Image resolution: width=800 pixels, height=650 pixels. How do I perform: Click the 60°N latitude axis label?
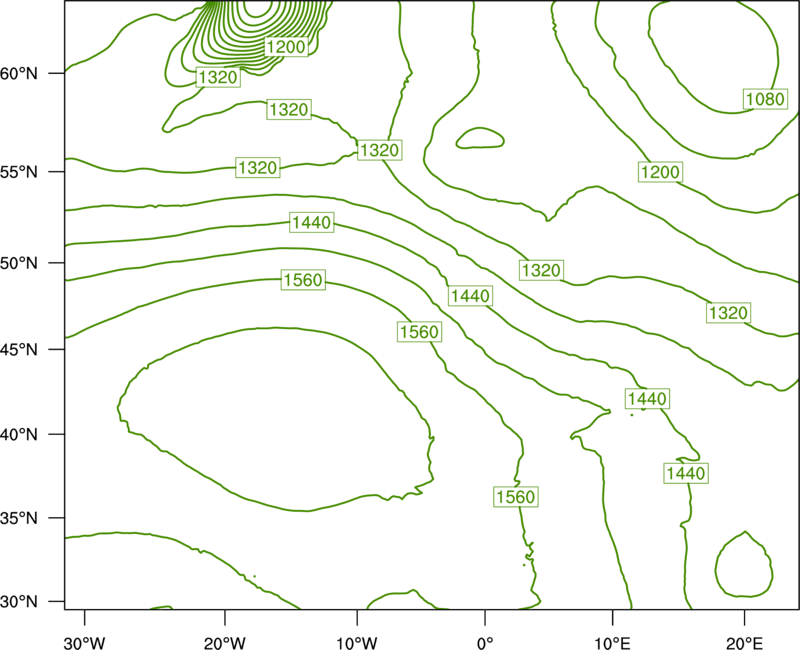click(x=19, y=74)
